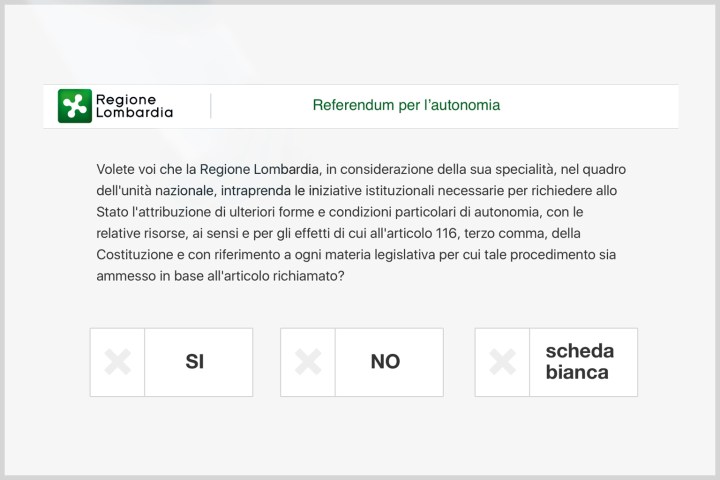This screenshot has width=720, height=480.
Task: Vote SI on the referendum
Action: pyautogui.click(x=196, y=362)
